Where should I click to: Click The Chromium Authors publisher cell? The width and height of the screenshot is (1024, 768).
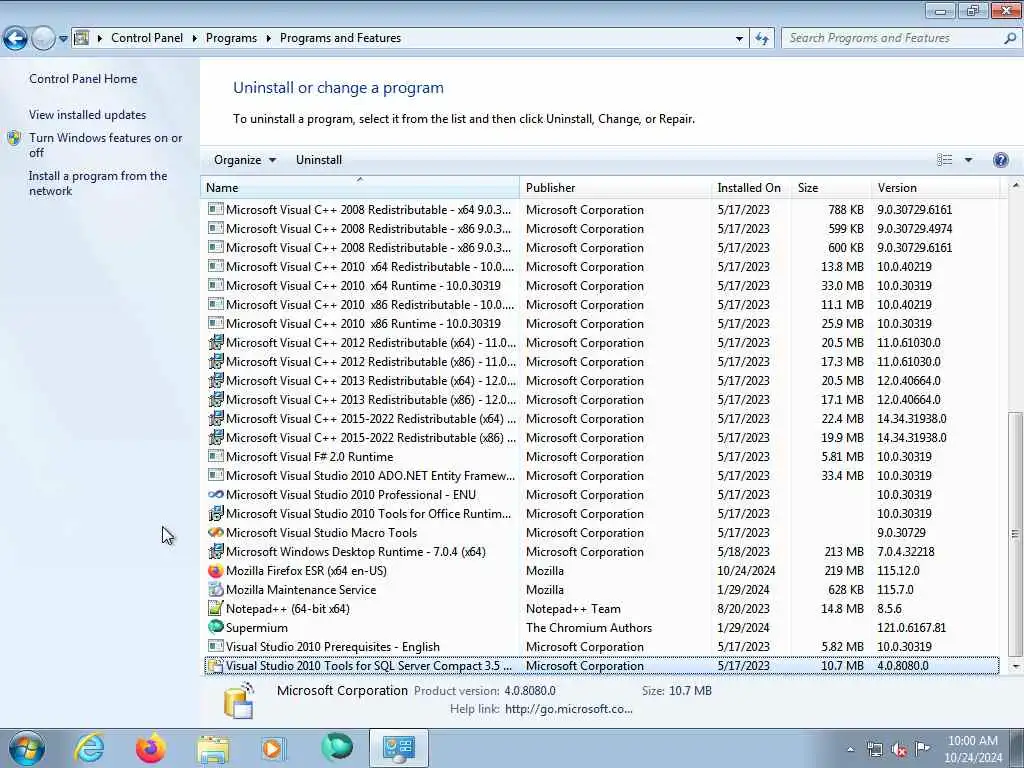point(588,628)
